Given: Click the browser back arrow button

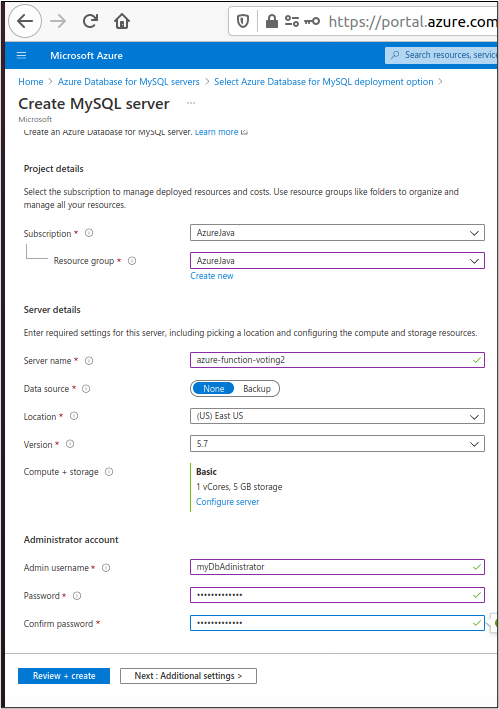Looking at the screenshot, I should point(25,21).
